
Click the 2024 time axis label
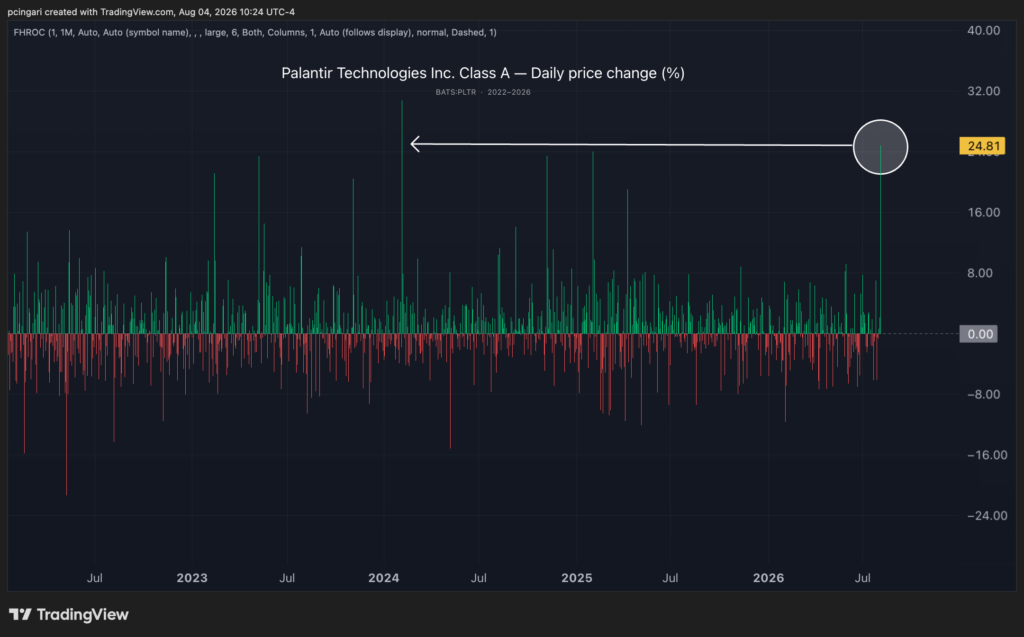pyautogui.click(x=383, y=578)
